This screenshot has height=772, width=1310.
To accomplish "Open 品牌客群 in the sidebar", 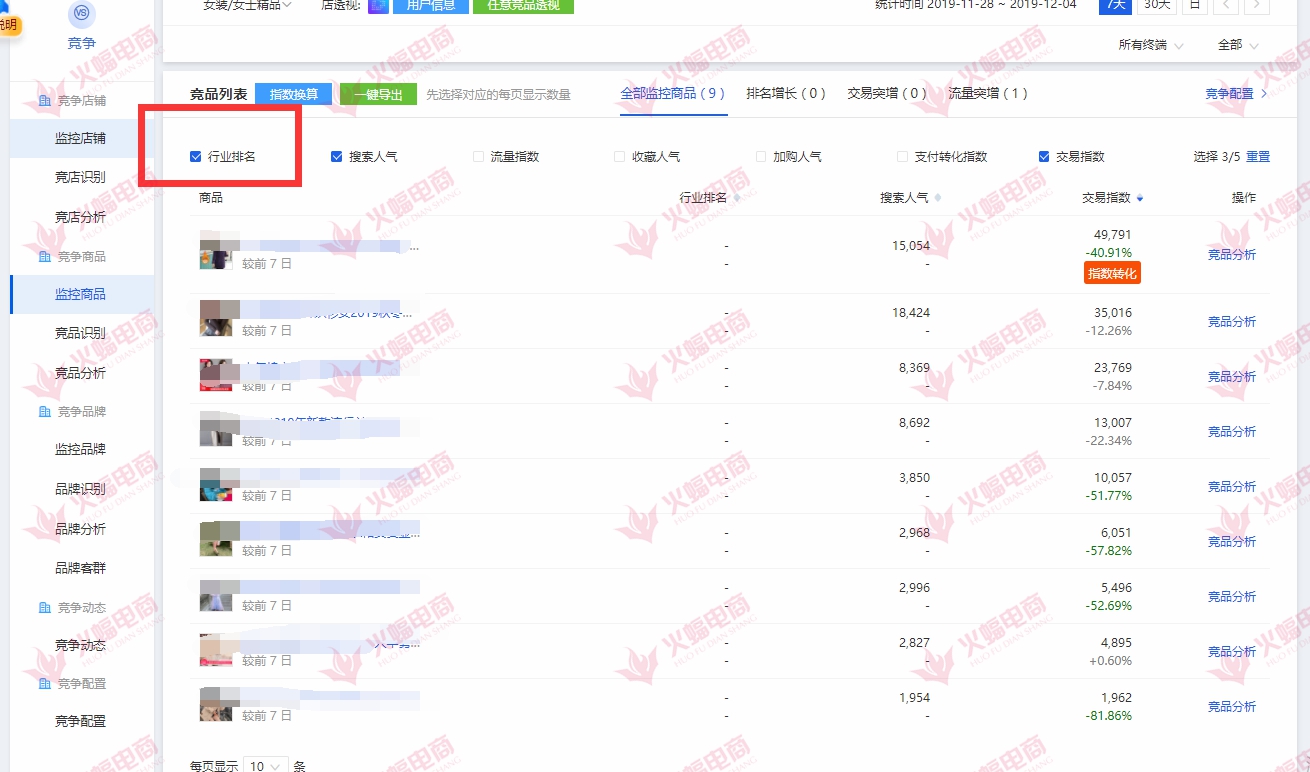I will coord(80,568).
